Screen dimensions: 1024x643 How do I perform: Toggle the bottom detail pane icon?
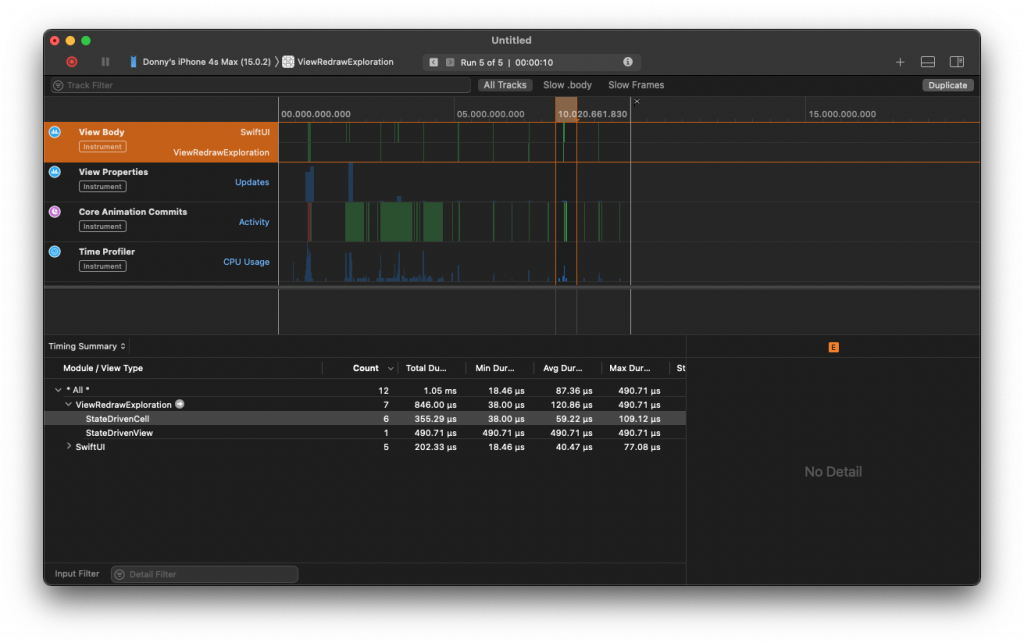pyautogui.click(x=928, y=62)
